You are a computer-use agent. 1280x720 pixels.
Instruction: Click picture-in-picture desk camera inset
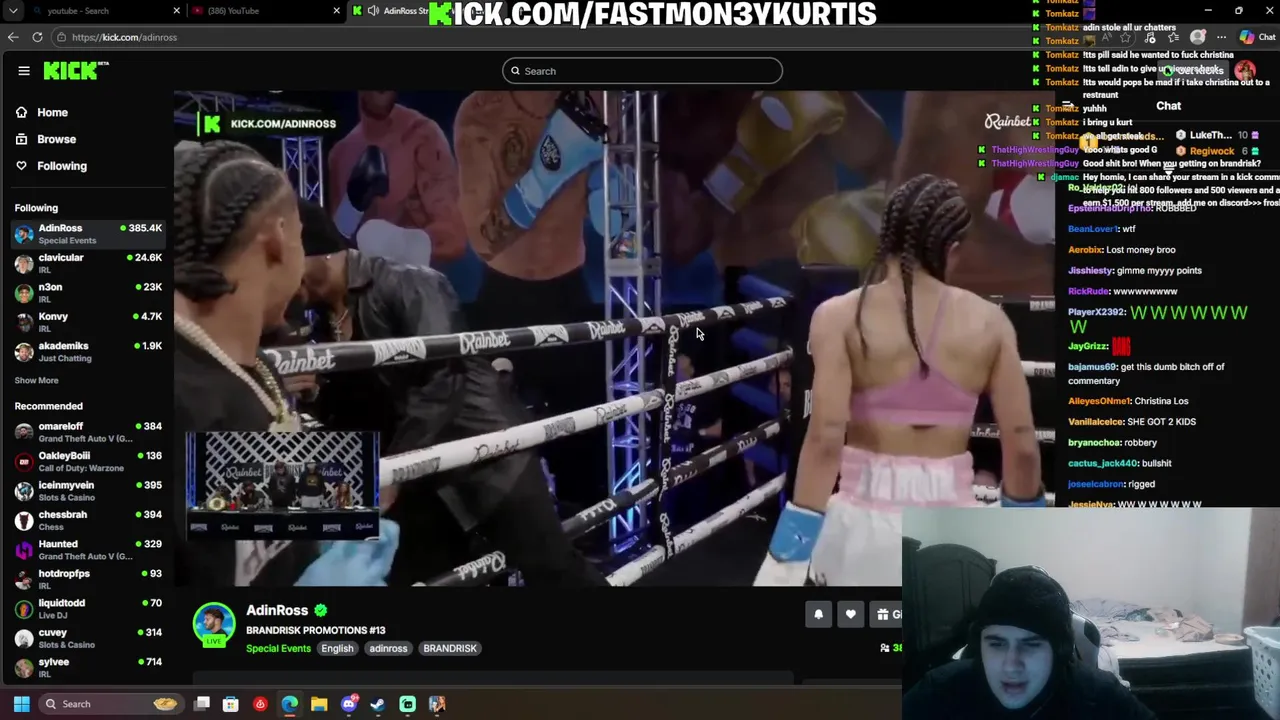click(x=282, y=485)
